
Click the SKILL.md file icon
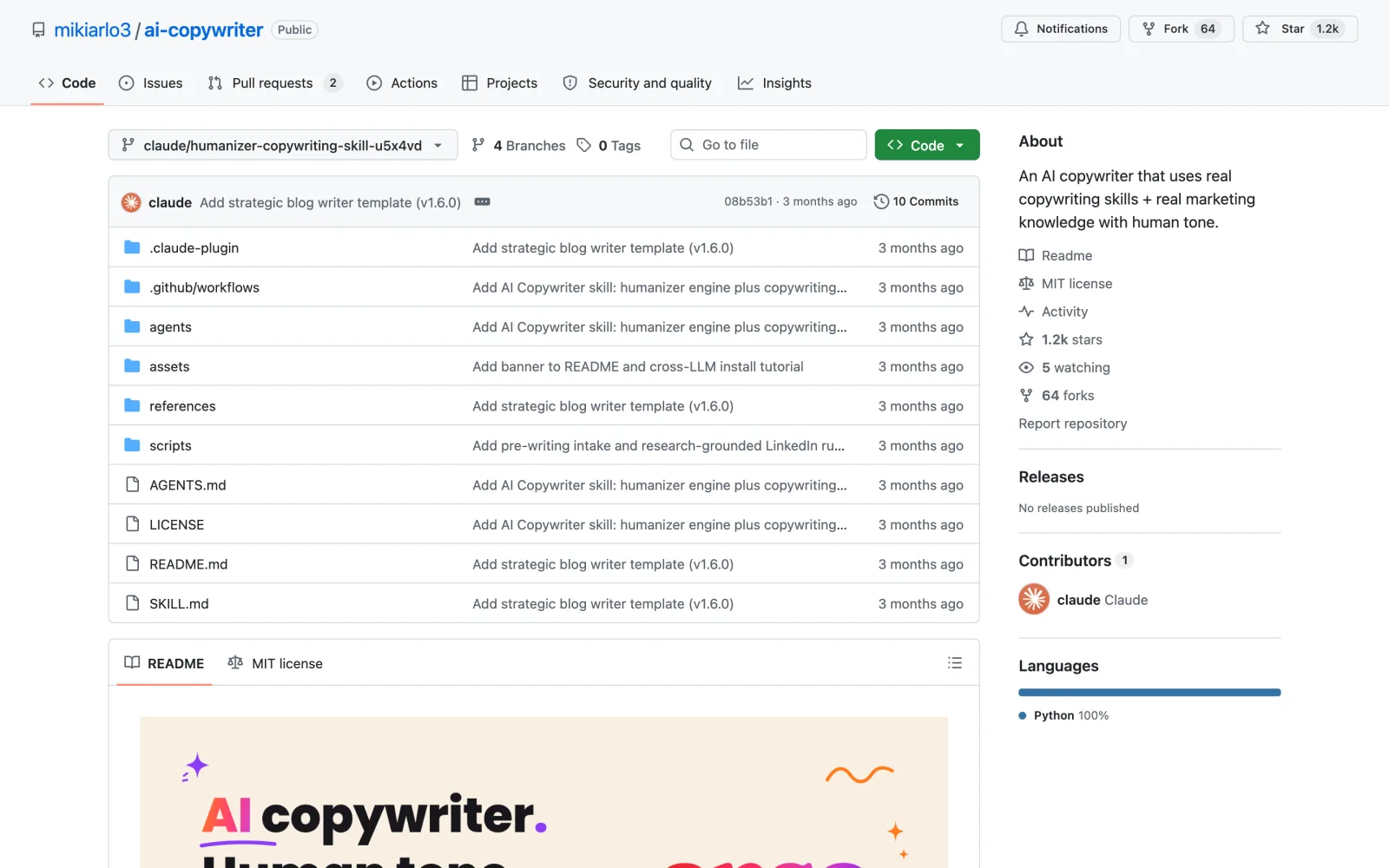point(132,603)
